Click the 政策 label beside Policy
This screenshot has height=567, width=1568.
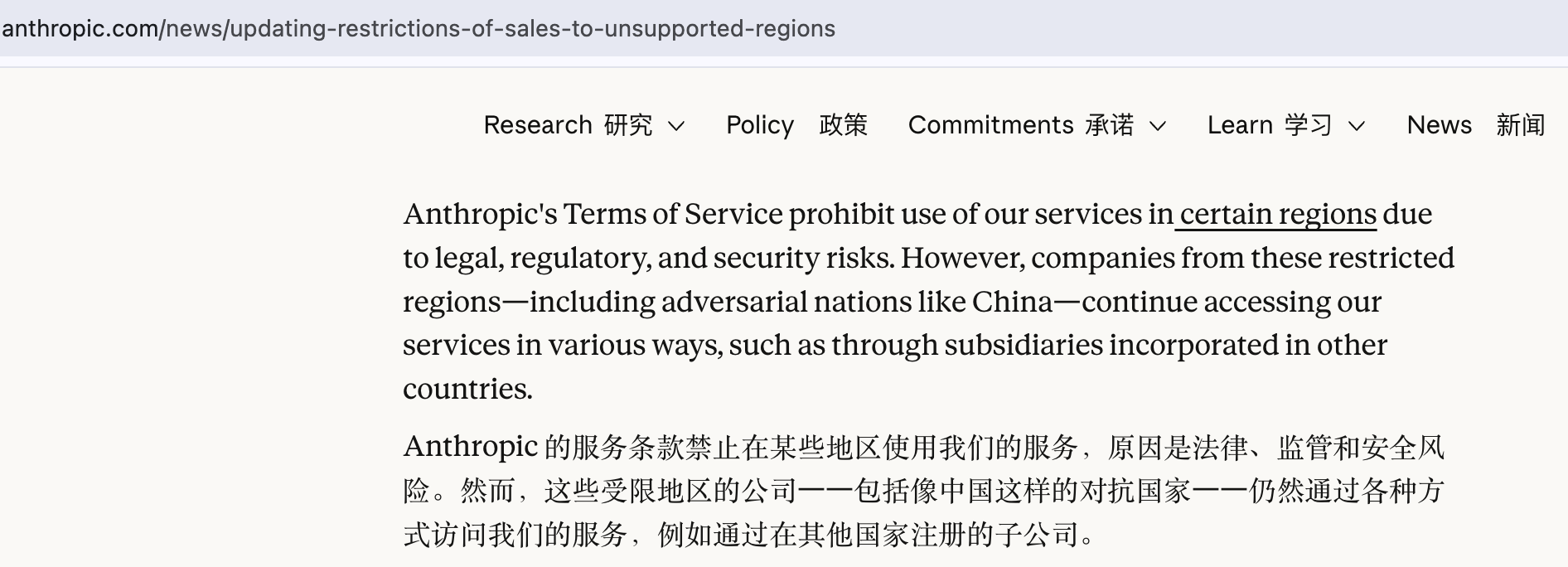843,125
